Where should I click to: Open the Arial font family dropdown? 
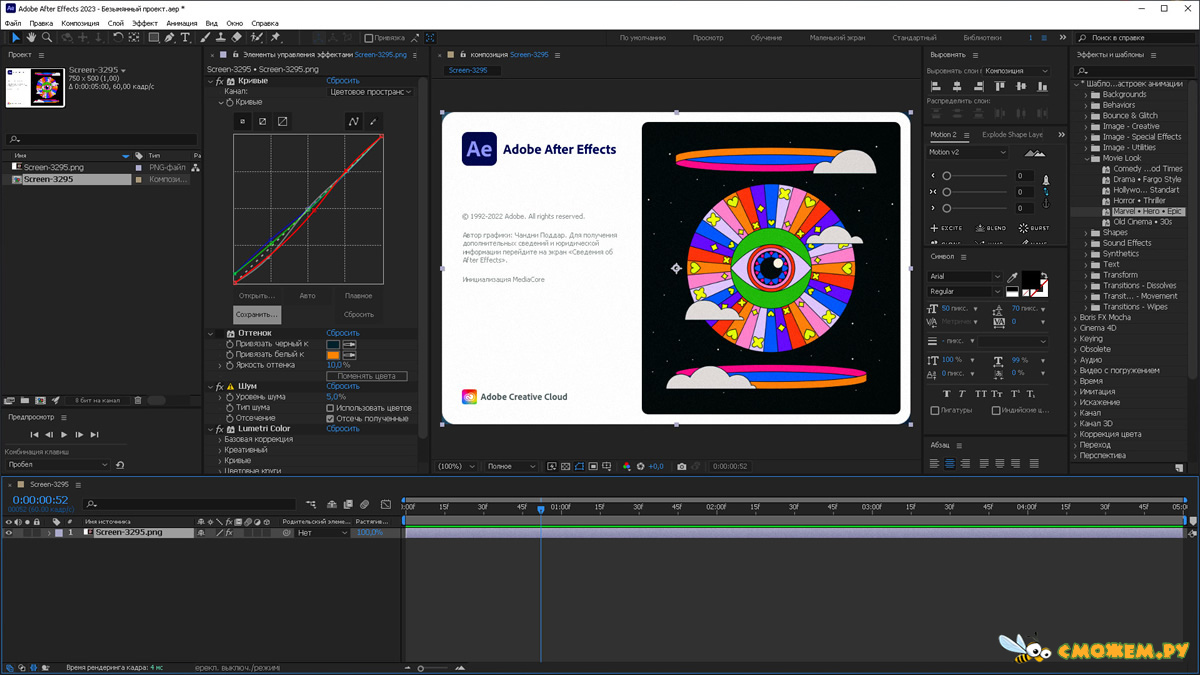click(x=965, y=277)
